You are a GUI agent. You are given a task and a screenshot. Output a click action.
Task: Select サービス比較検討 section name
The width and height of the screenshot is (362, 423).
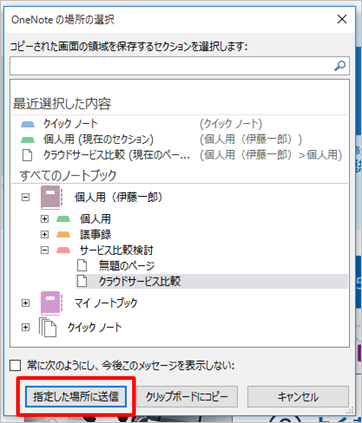pos(116,250)
